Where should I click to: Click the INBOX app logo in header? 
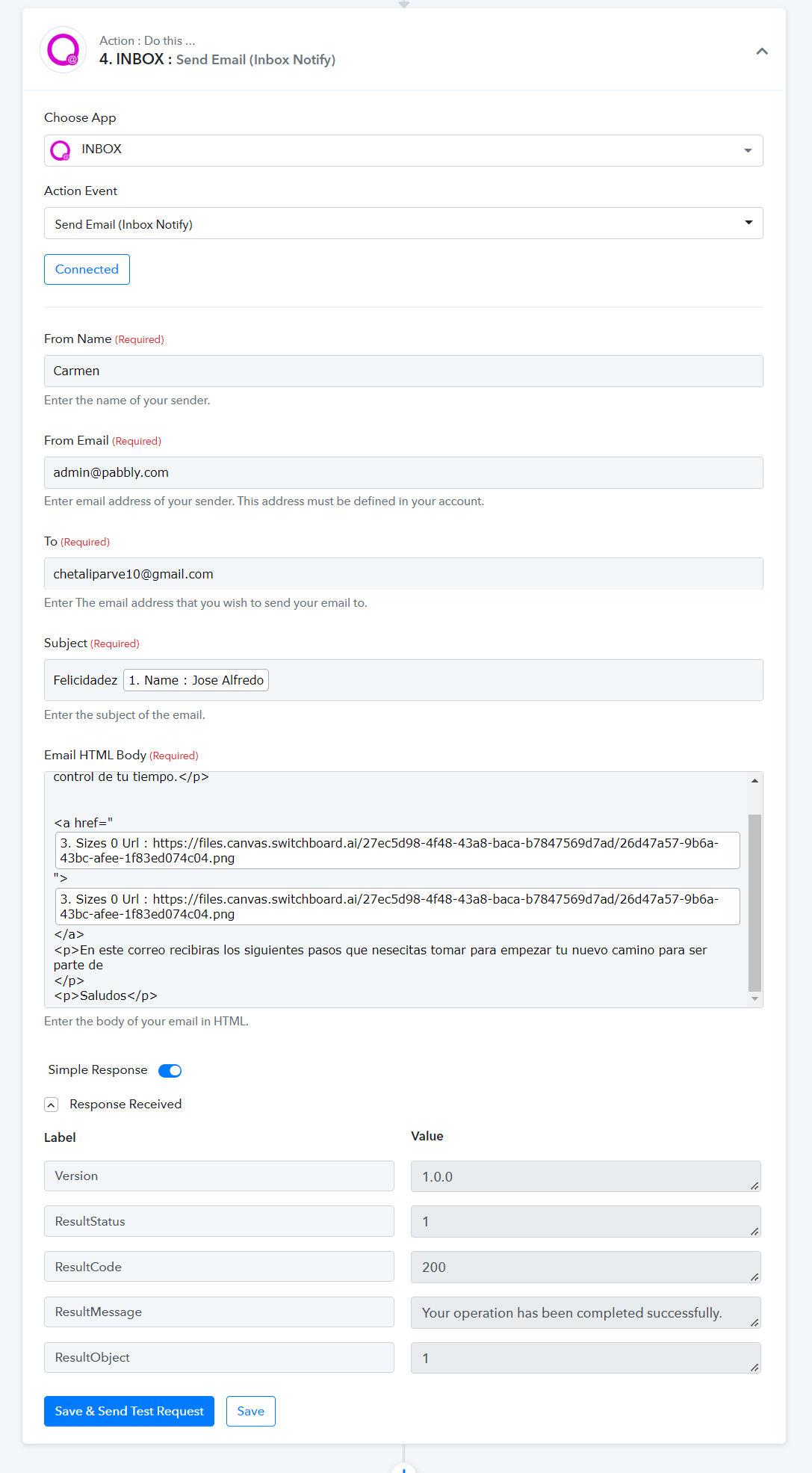pos(63,50)
